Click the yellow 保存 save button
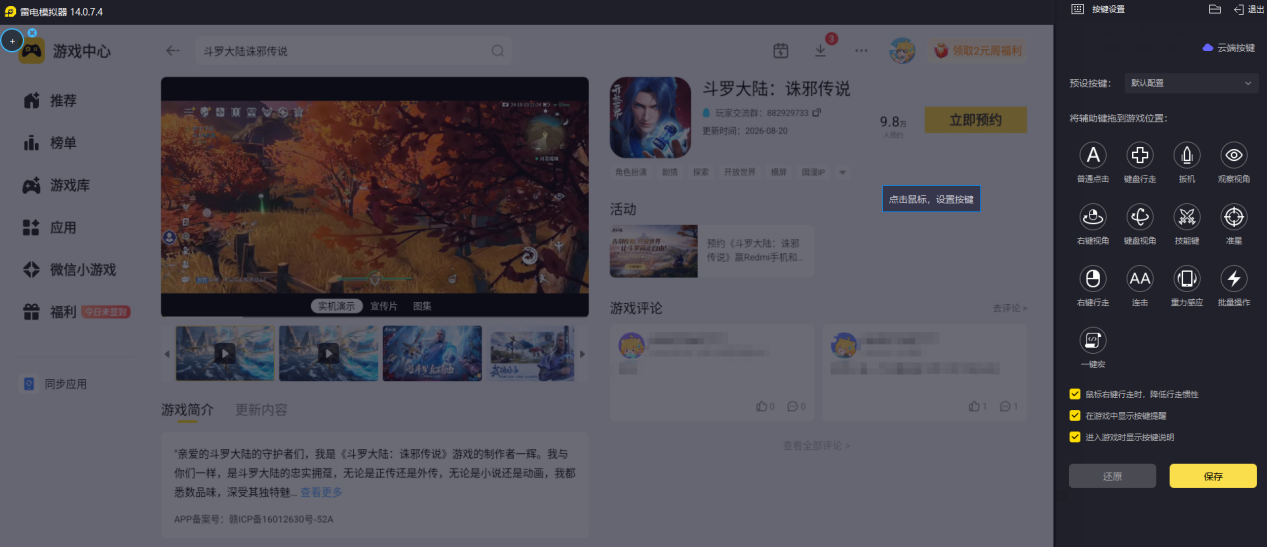Viewport: 1267px width, 547px height. 1213,476
